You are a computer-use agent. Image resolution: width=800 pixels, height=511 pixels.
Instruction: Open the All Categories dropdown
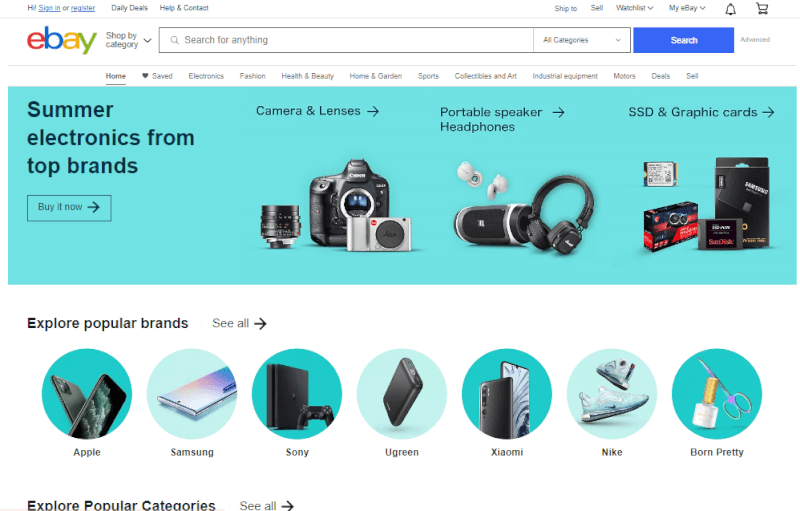click(582, 40)
